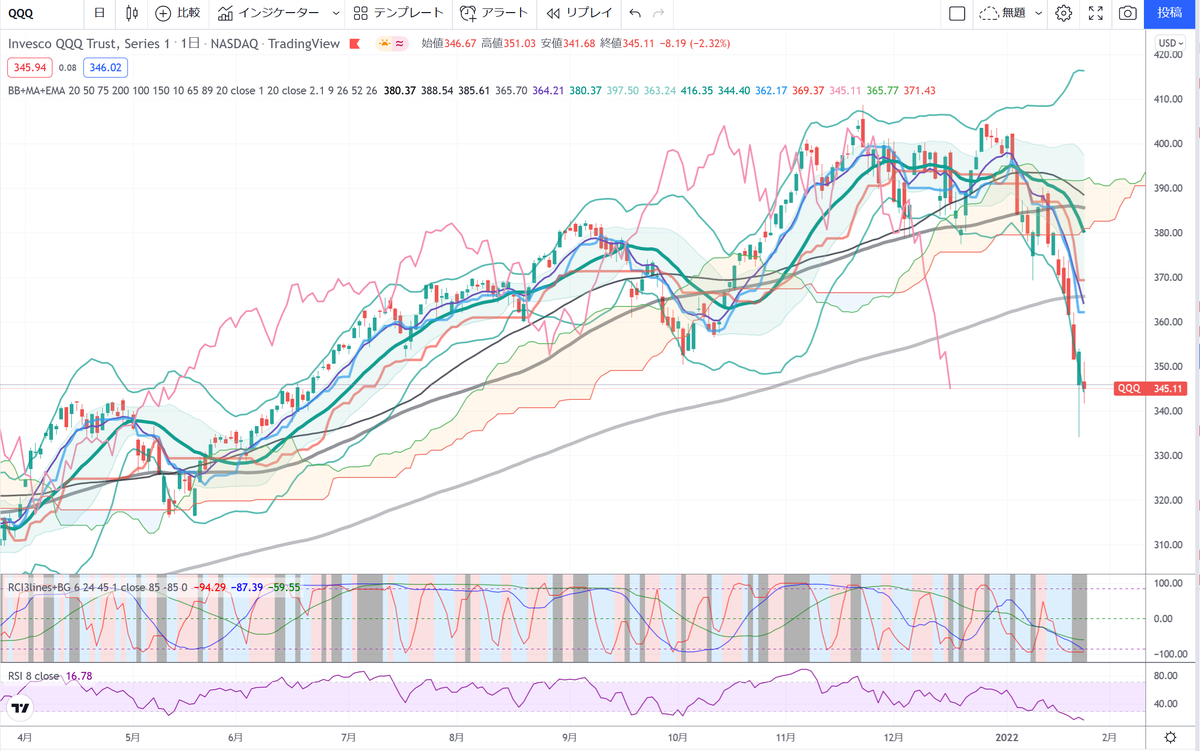This screenshot has height=751, width=1200.
Task: Click the 11月 label on time axis
Action: (x=786, y=739)
